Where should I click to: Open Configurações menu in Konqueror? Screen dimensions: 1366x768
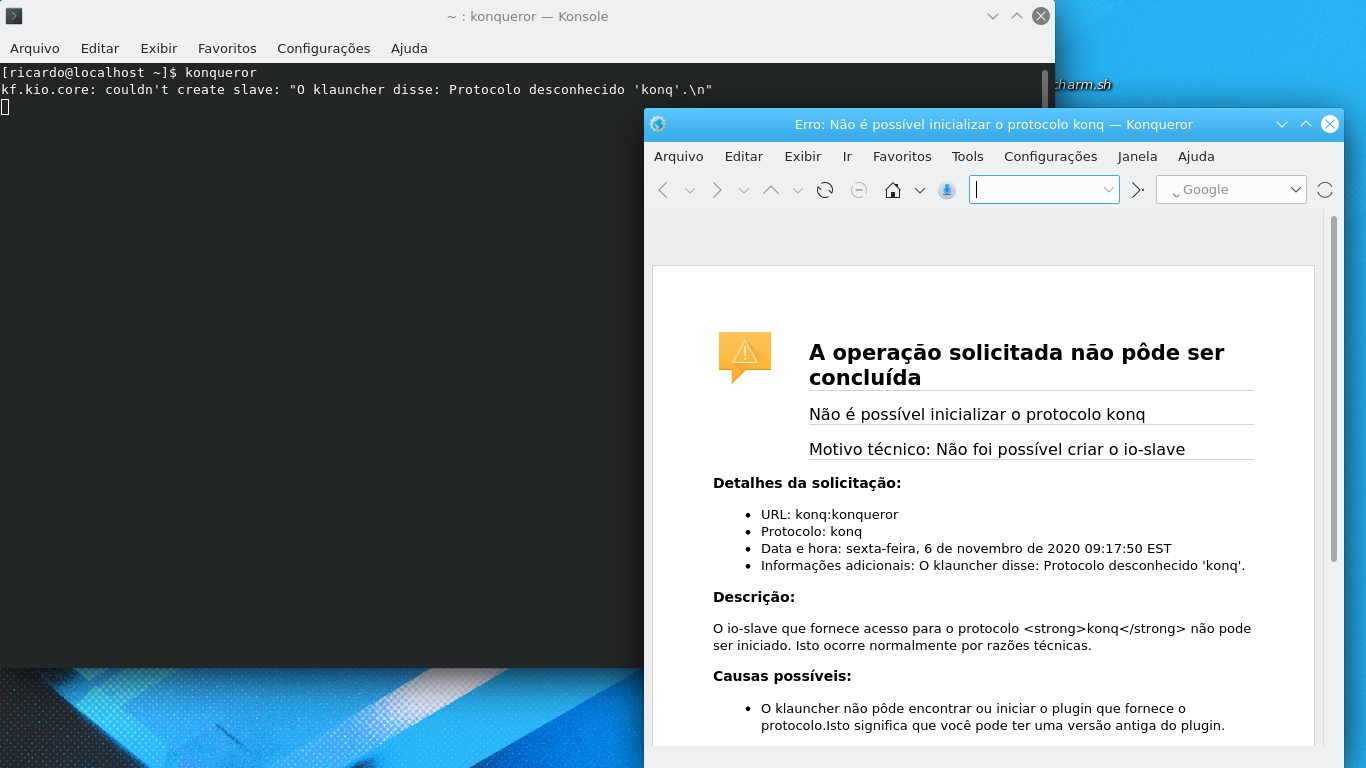click(x=1051, y=157)
